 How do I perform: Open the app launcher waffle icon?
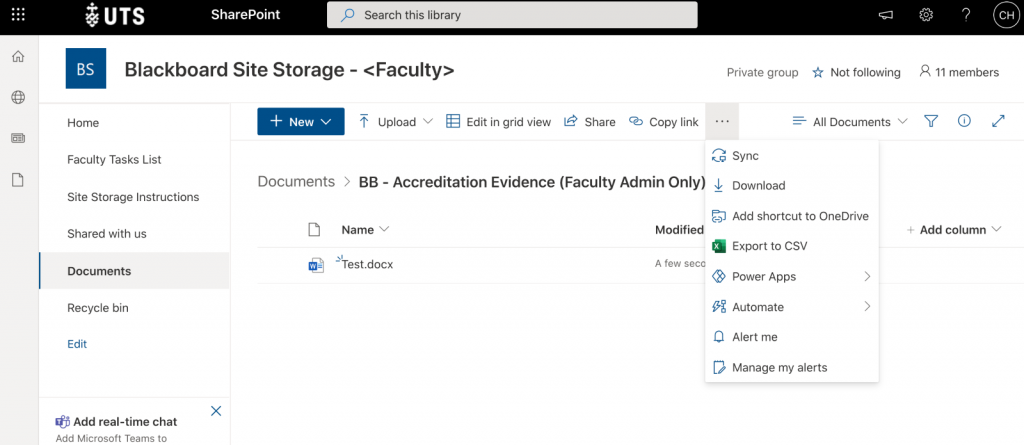(18, 14)
